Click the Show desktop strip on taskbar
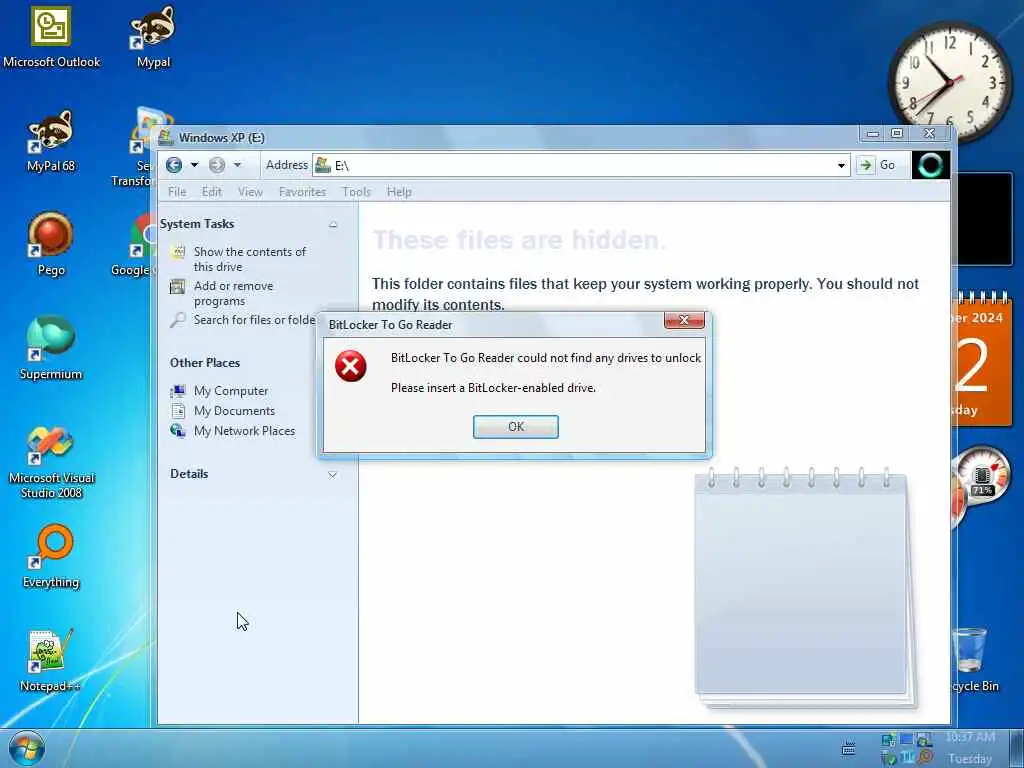 pyautogui.click(x=1017, y=748)
